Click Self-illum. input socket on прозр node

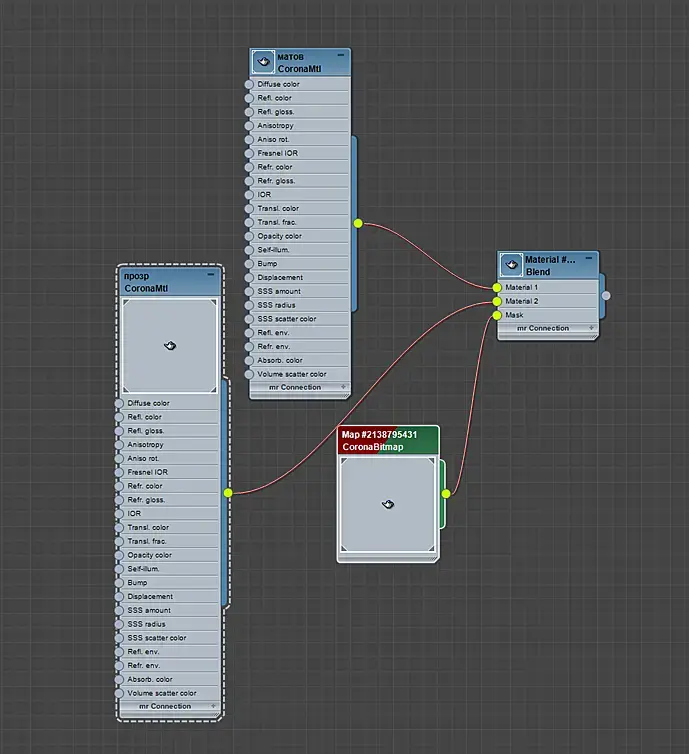[119, 569]
